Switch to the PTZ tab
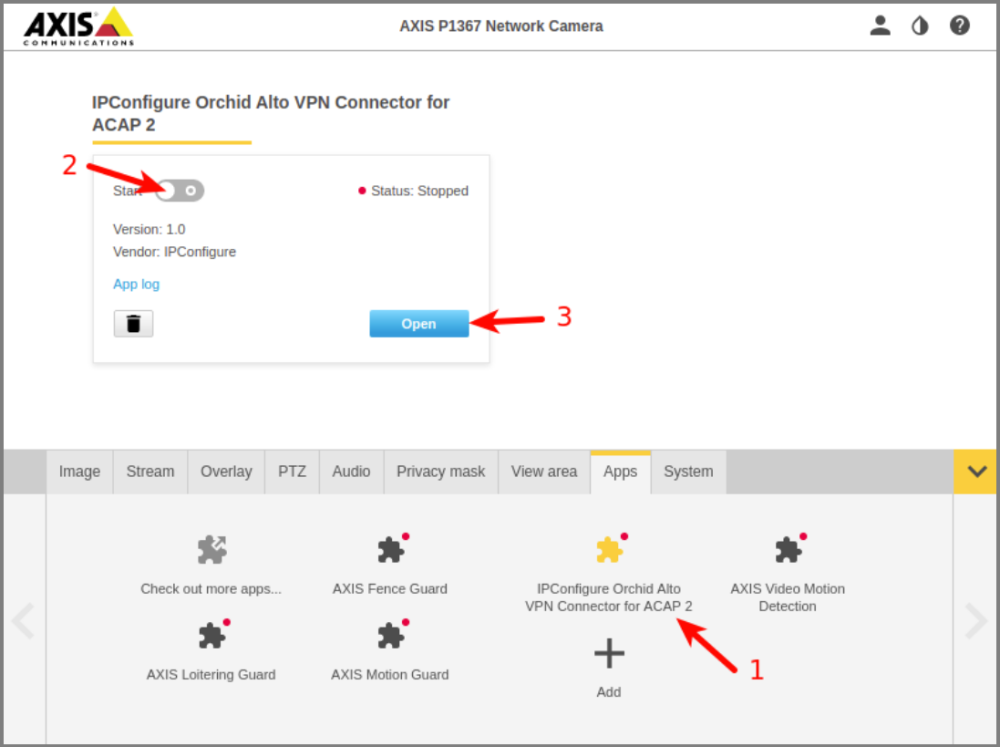 [292, 471]
